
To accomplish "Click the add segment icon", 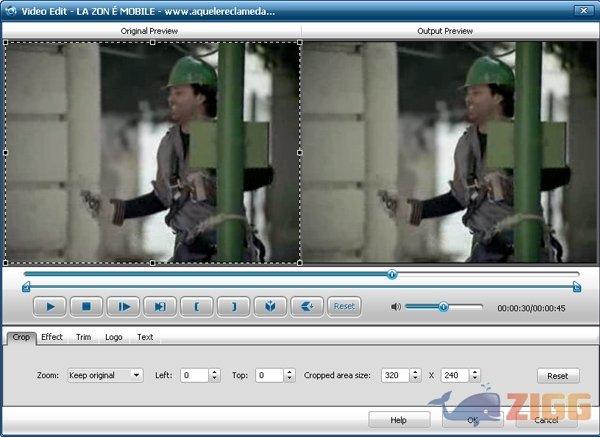I will 307,307.
